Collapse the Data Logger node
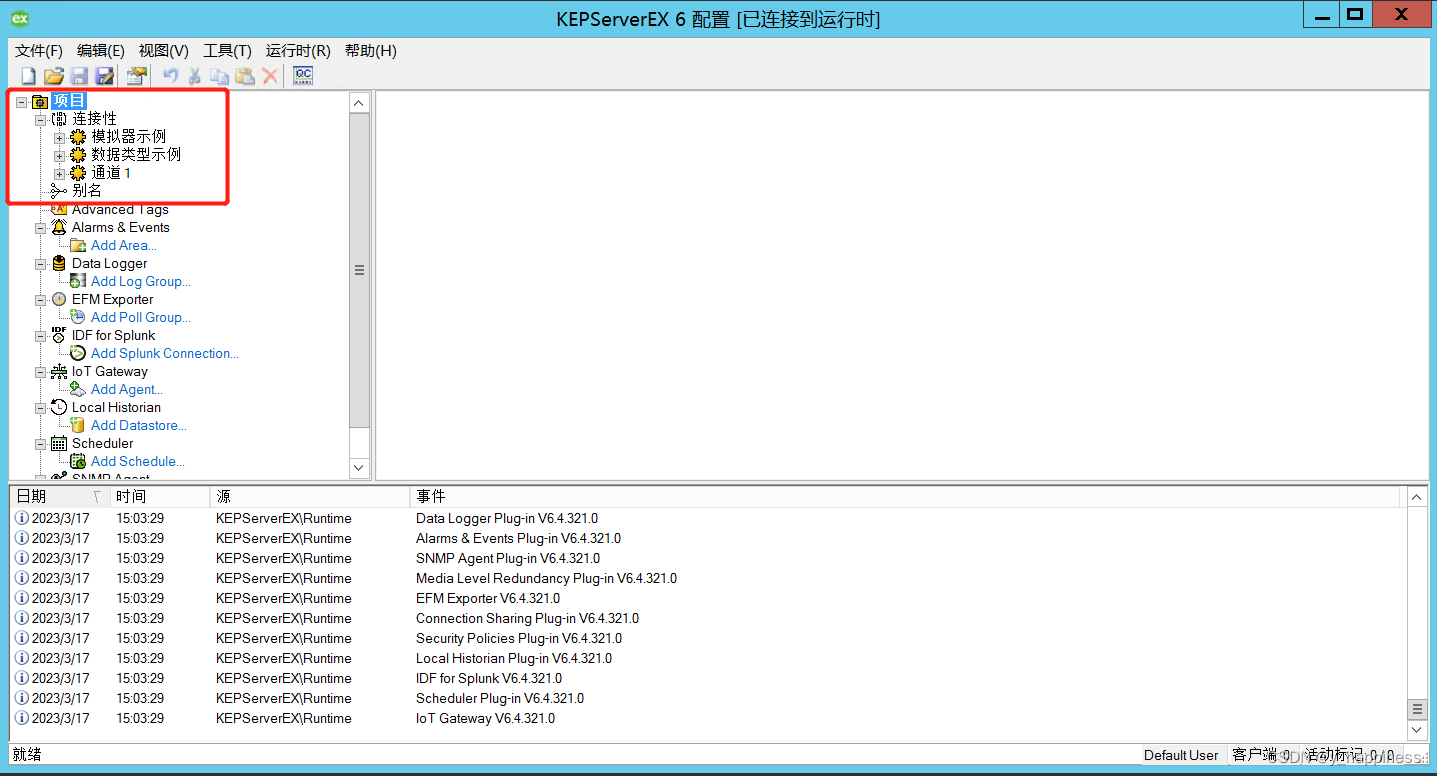Screen dimensions: 1437x776 point(40,263)
